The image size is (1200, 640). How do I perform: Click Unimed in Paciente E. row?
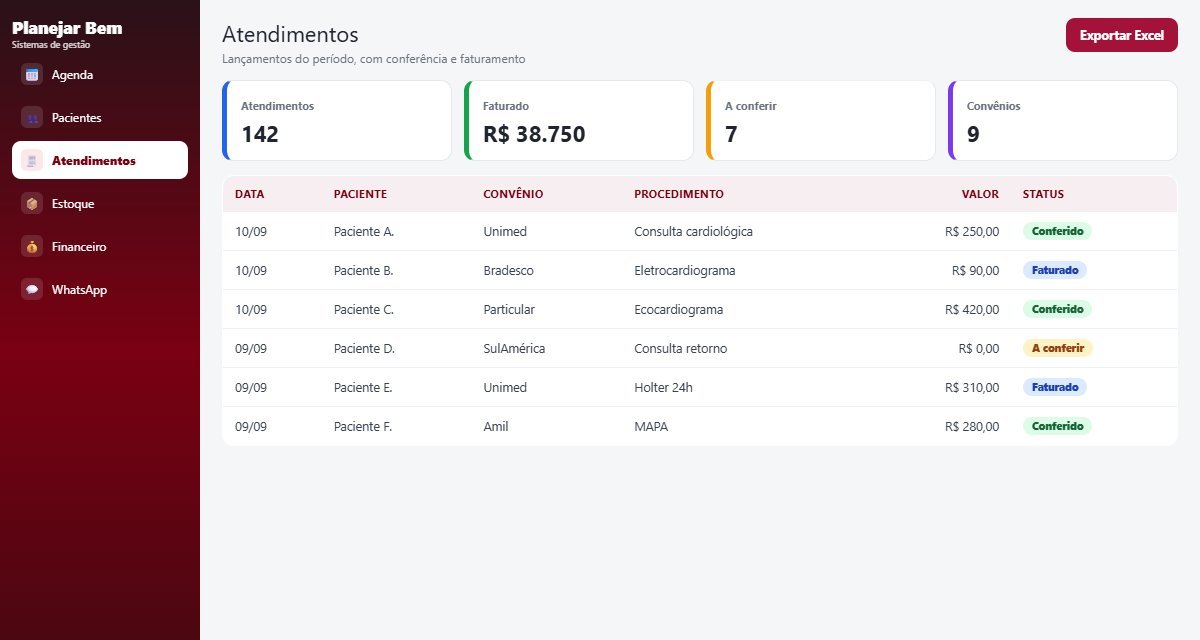pyautogui.click(x=505, y=387)
